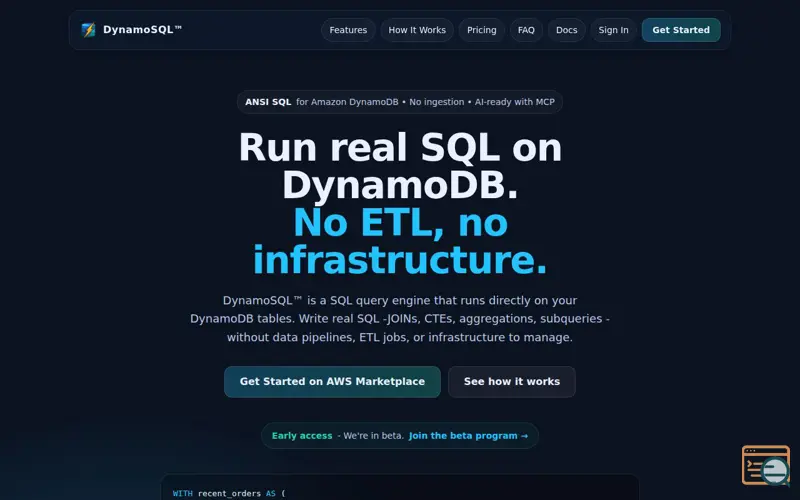Click the "We're in beta." text
This screenshot has width=800, height=500.
(x=373, y=436)
